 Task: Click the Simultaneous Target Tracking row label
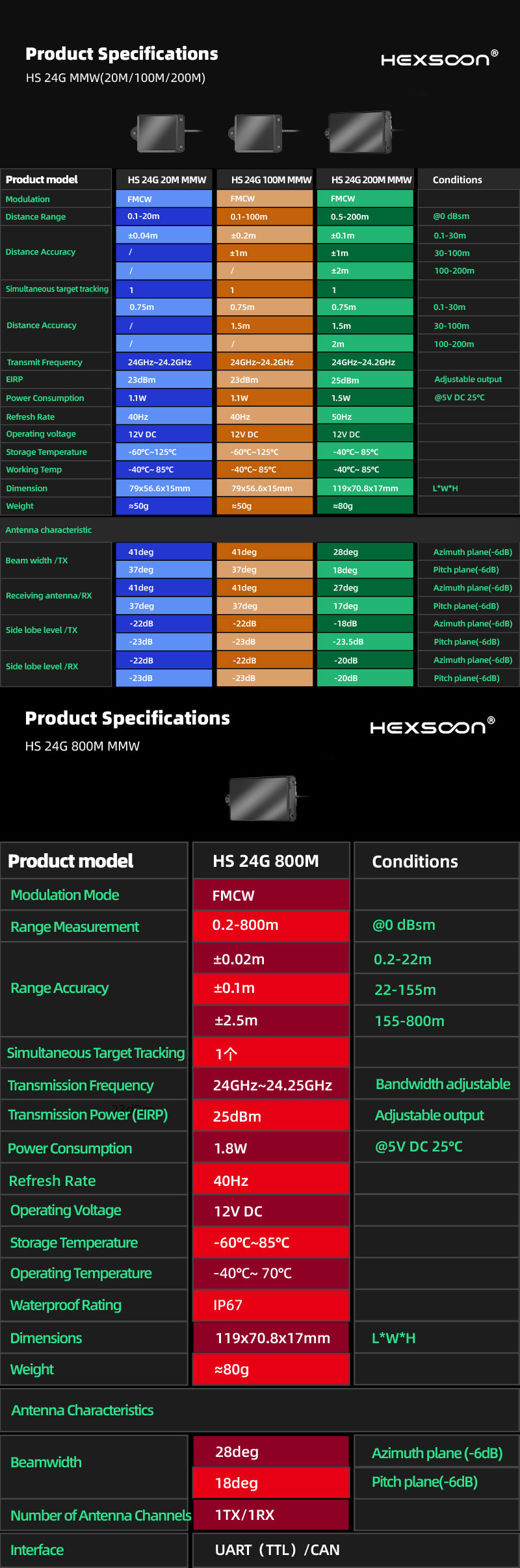(96, 1053)
